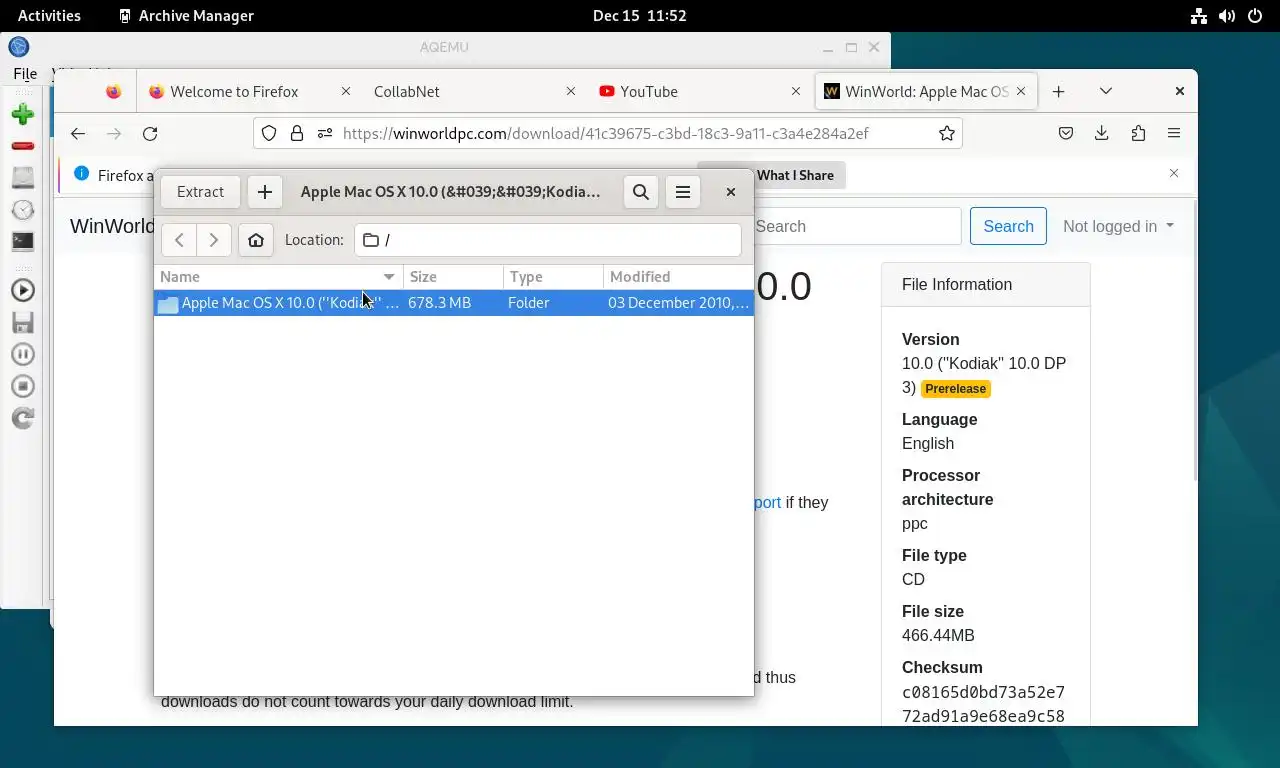Click the site padlock icon
This screenshot has width=1280, height=768.
[x=297, y=134]
